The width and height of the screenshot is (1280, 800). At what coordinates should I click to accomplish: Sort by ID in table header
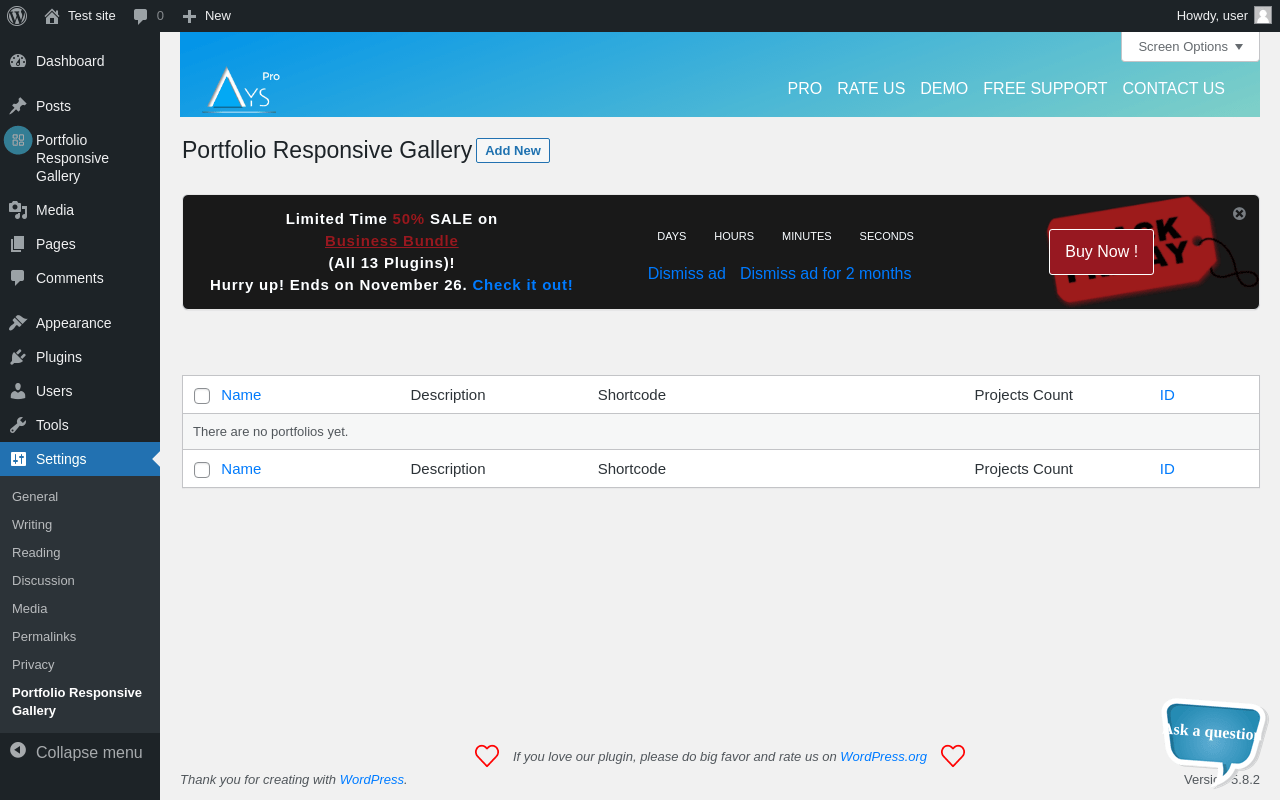pos(1167,394)
